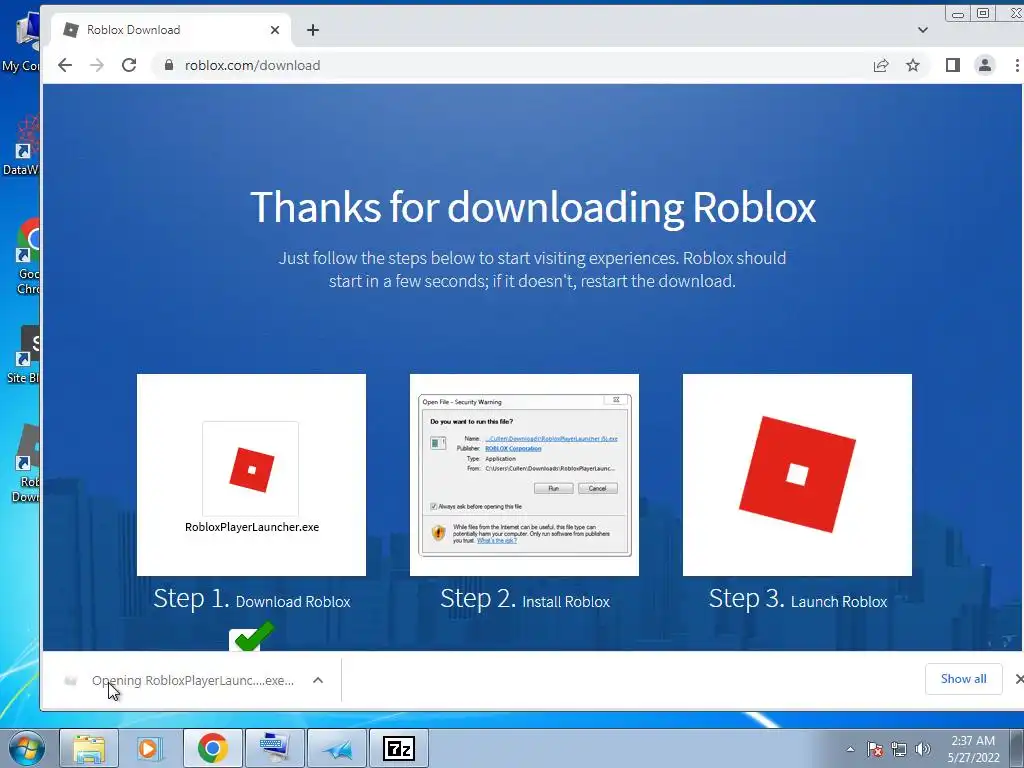
Task: Open the on-screen keyboard taskbar icon
Action: [x=274, y=748]
